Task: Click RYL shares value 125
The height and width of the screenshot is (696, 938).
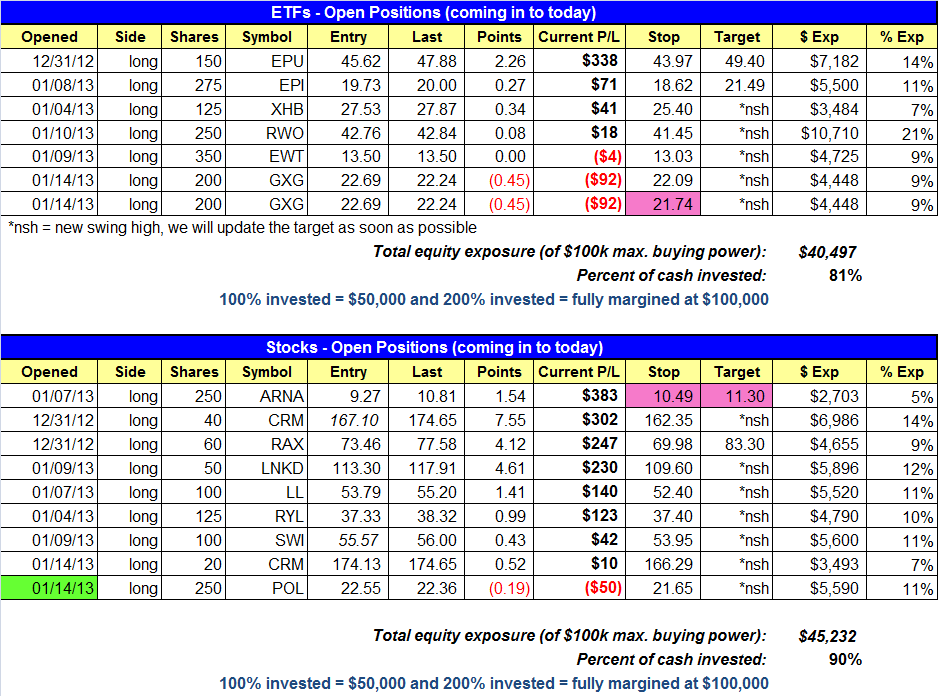Action: [208, 516]
